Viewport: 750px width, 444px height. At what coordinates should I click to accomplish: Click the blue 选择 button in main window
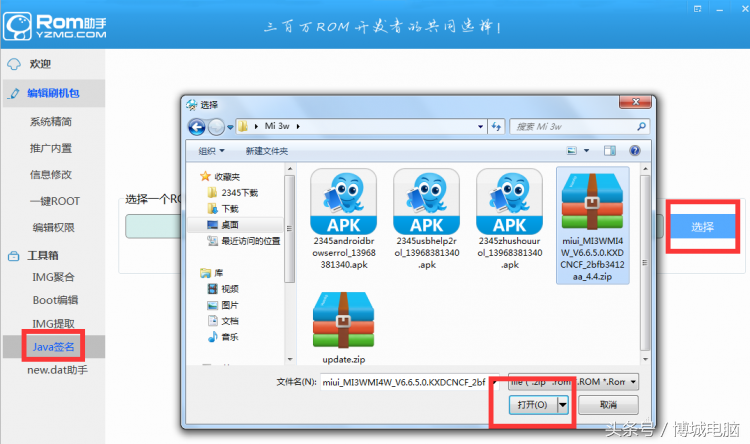[702, 227]
